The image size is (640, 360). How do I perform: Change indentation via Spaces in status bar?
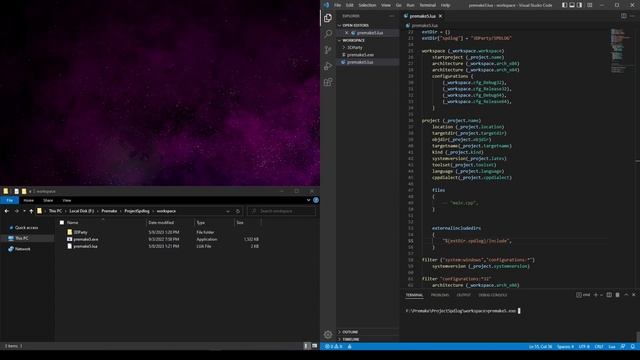pyautogui.click(x=565, y=347)
